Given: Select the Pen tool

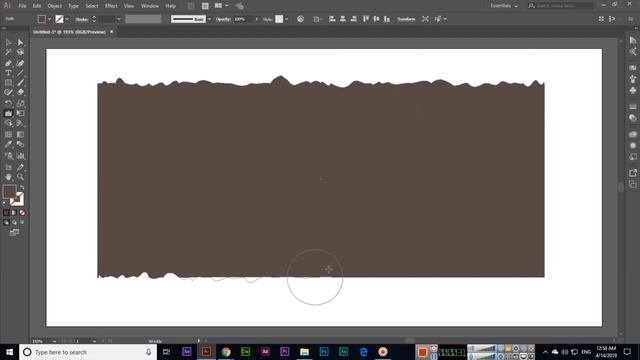Looking at the screenshot, I should tap(8, 63).
